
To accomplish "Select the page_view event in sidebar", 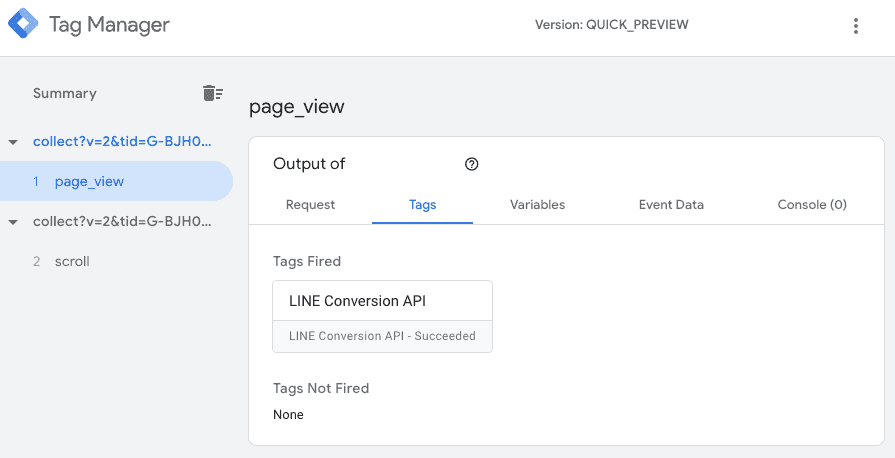I will click(116, 181).
